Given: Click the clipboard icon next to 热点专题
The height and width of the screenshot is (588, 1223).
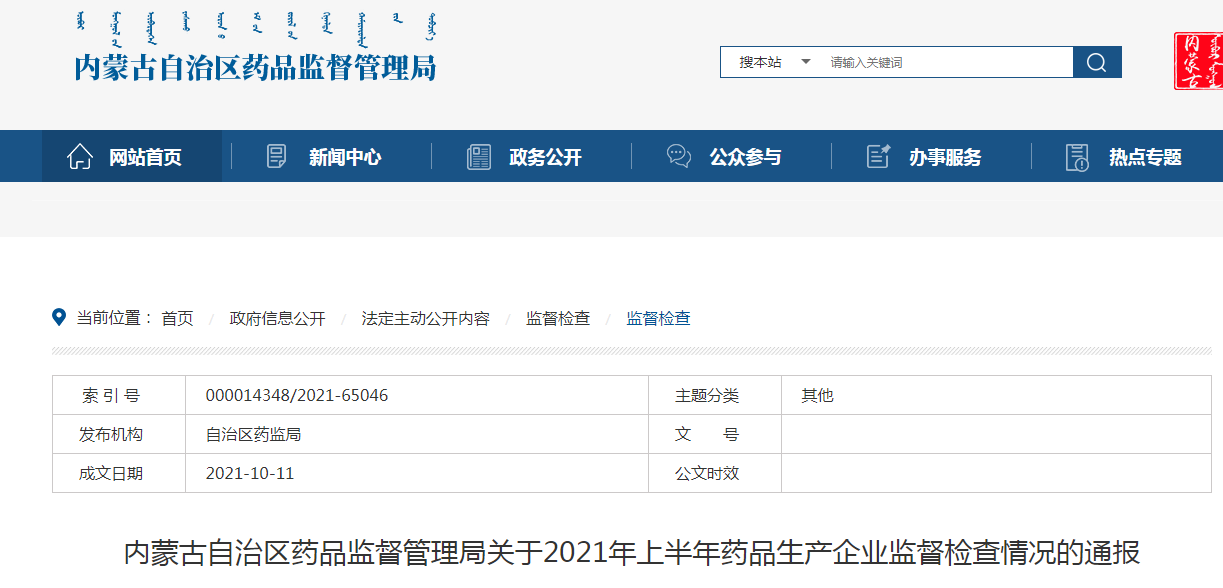Looking at the screenshot, I should click(x=1078, y=156).
